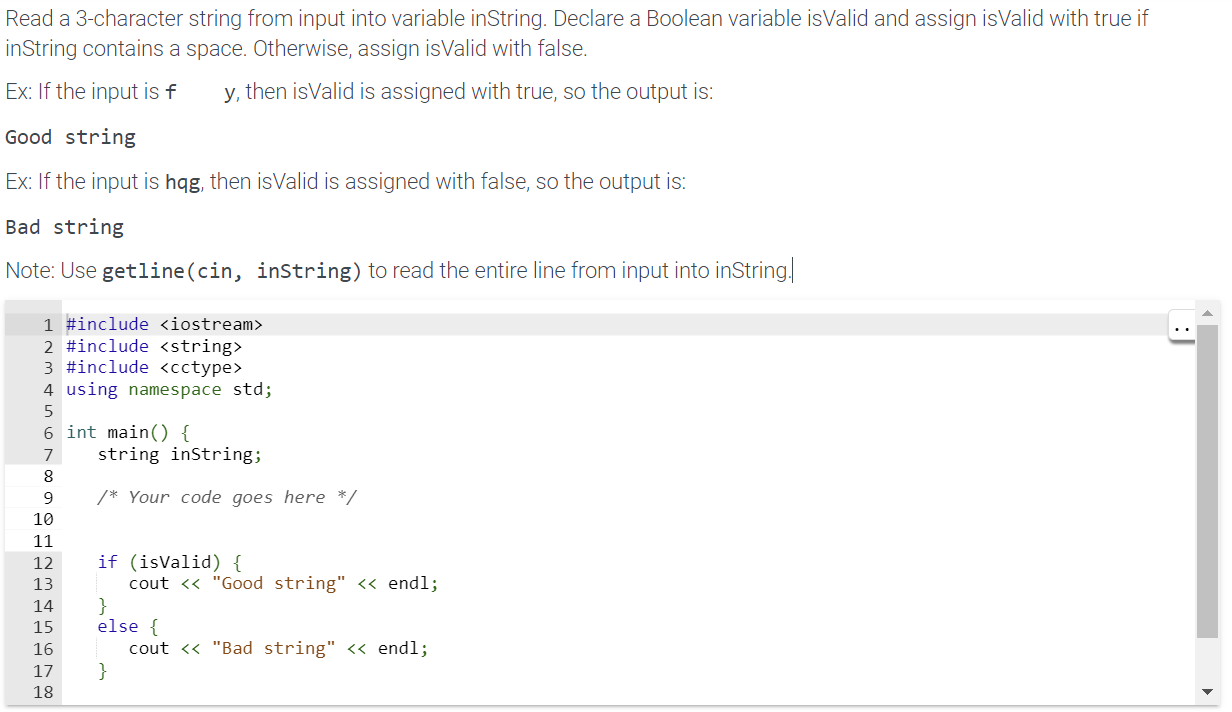Screen dimensions: 1232x712
Task: Click the 'Your code goes here' comment
Action: click(x=227, y=497)
